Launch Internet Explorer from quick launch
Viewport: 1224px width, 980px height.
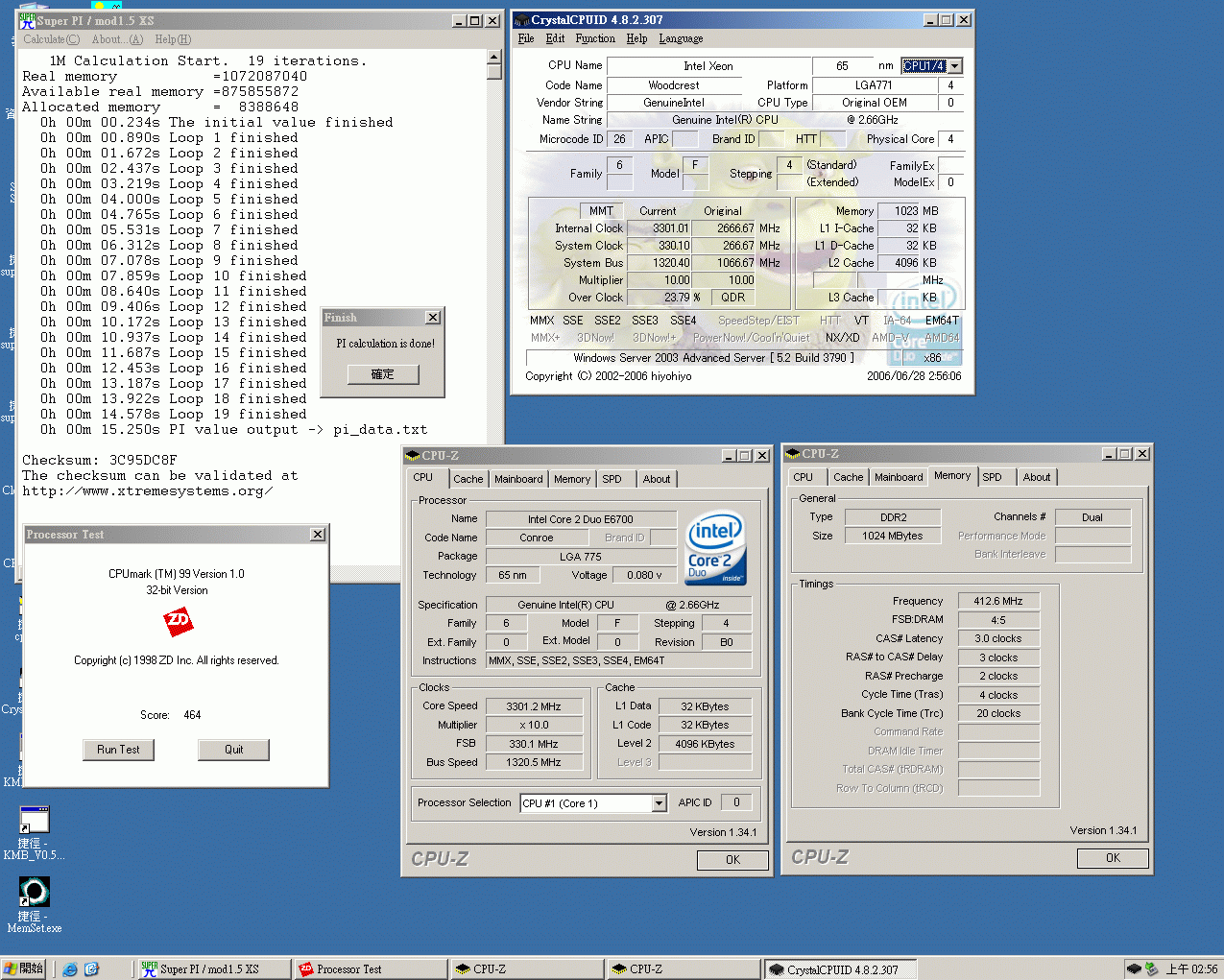pos(70,969)
